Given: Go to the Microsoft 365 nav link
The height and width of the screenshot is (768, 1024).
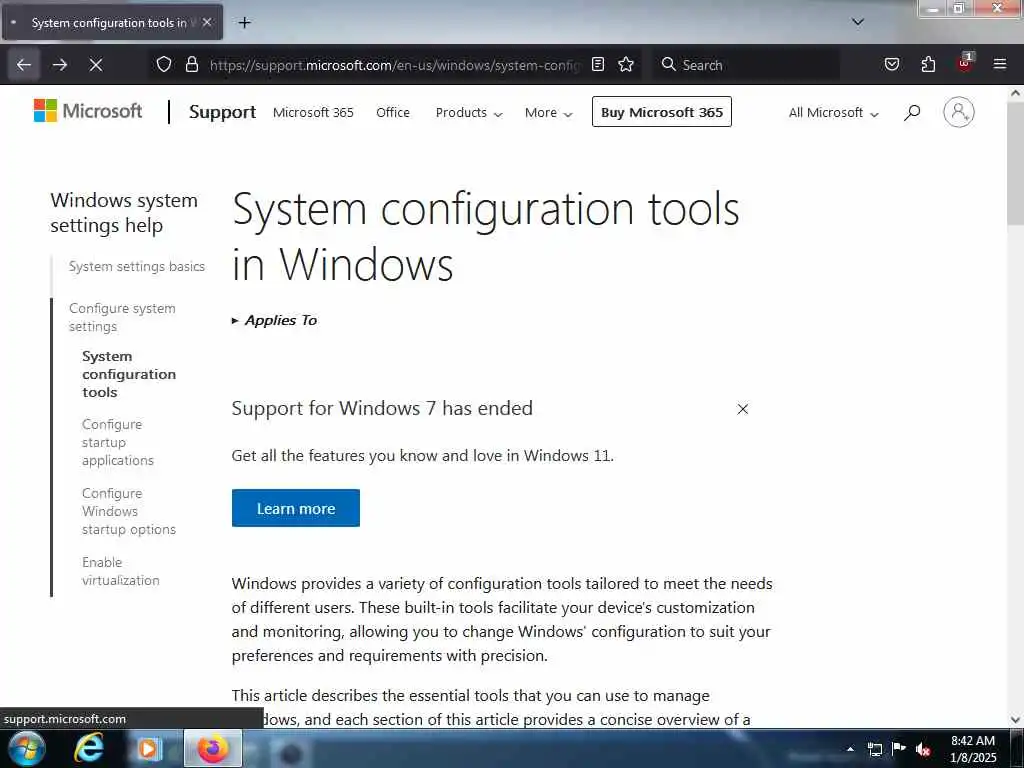Looking at the screenshot, I should click(x=313, y=112).
